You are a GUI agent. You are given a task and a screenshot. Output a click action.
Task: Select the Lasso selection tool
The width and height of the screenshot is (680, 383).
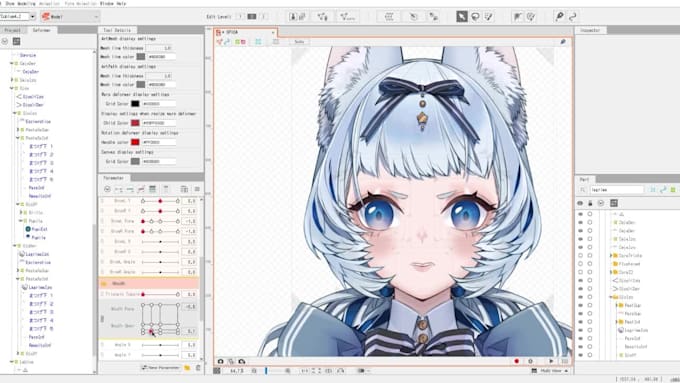tap(475, 16)
